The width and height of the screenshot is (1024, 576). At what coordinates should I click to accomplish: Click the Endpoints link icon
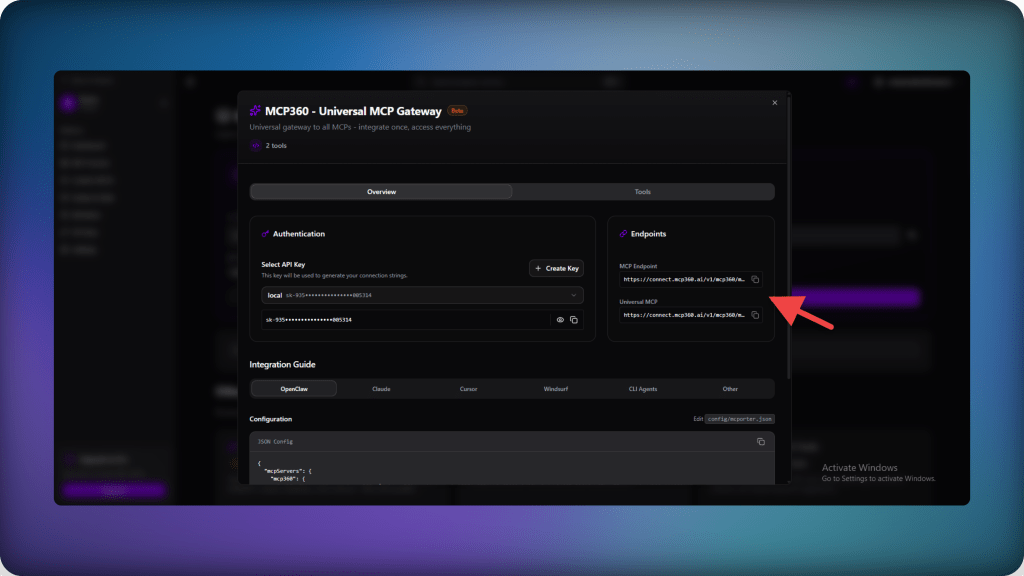coord(623,234)
